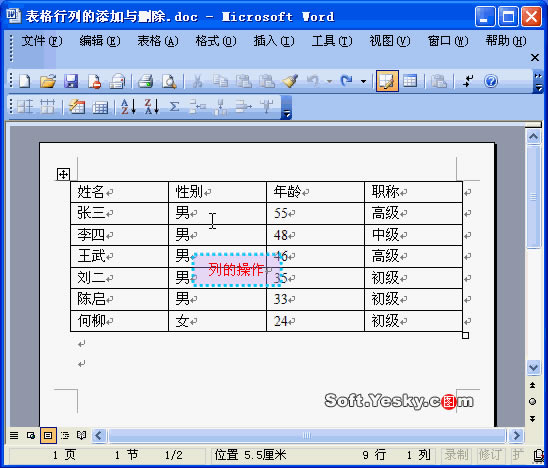Click the undo arrow icon
Viewport: 548px width, 468px height.
(x=313, y=81)
